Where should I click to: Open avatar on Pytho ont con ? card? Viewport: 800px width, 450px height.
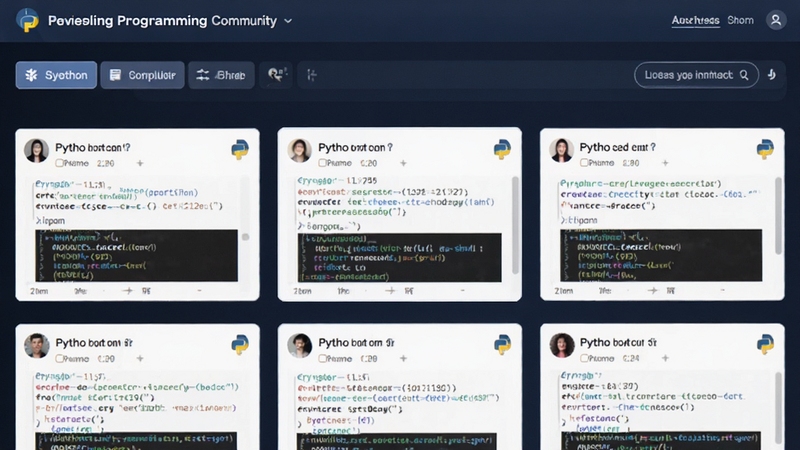[299, 151]
